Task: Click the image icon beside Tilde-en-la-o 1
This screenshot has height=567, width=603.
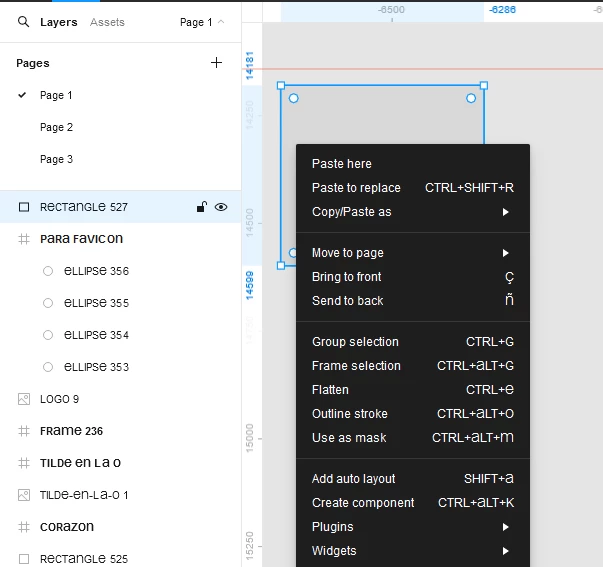Action: pos(24,495)
